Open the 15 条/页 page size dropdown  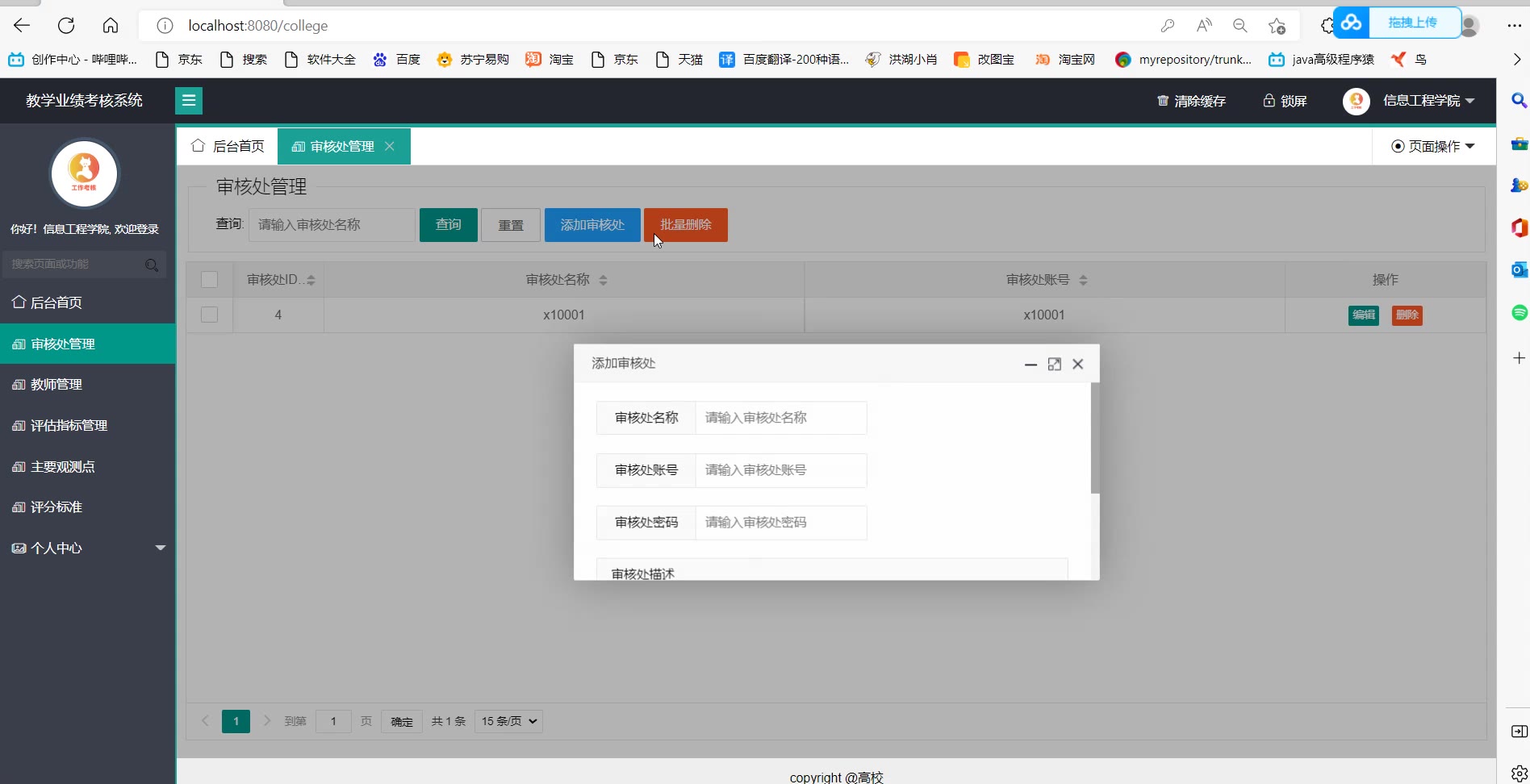[x=508, y=721]
